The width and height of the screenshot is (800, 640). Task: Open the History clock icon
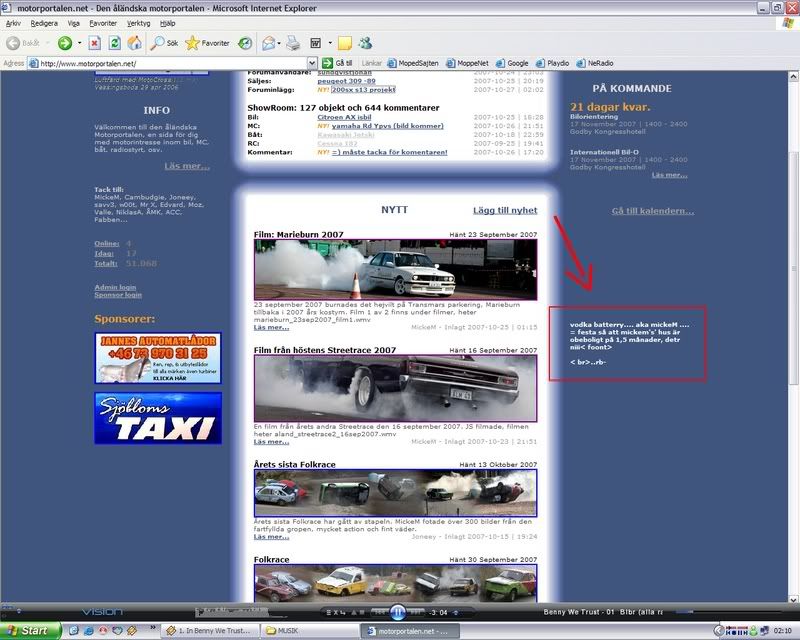point(245,43)
